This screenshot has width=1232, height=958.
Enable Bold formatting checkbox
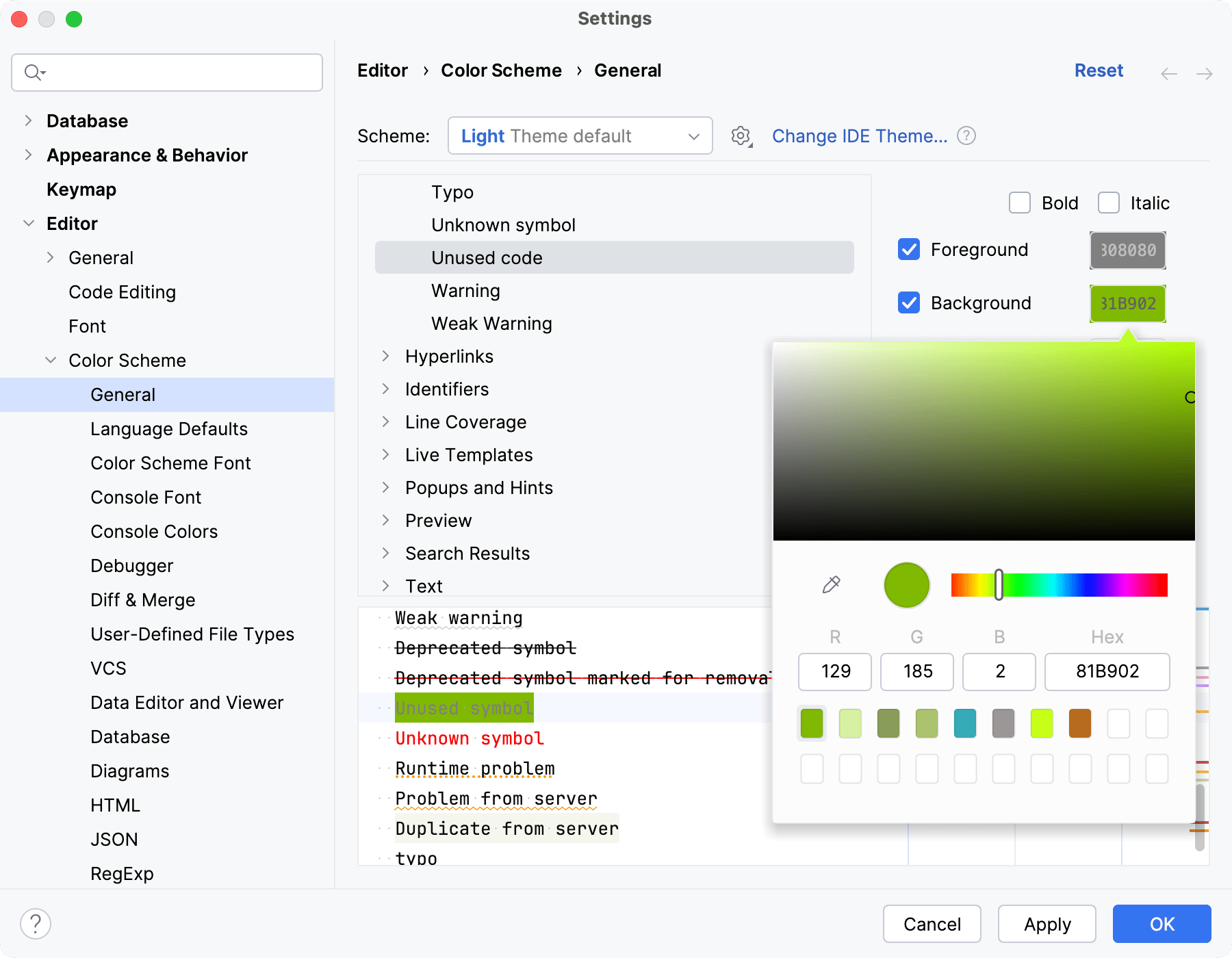[x=1020, y=203]
